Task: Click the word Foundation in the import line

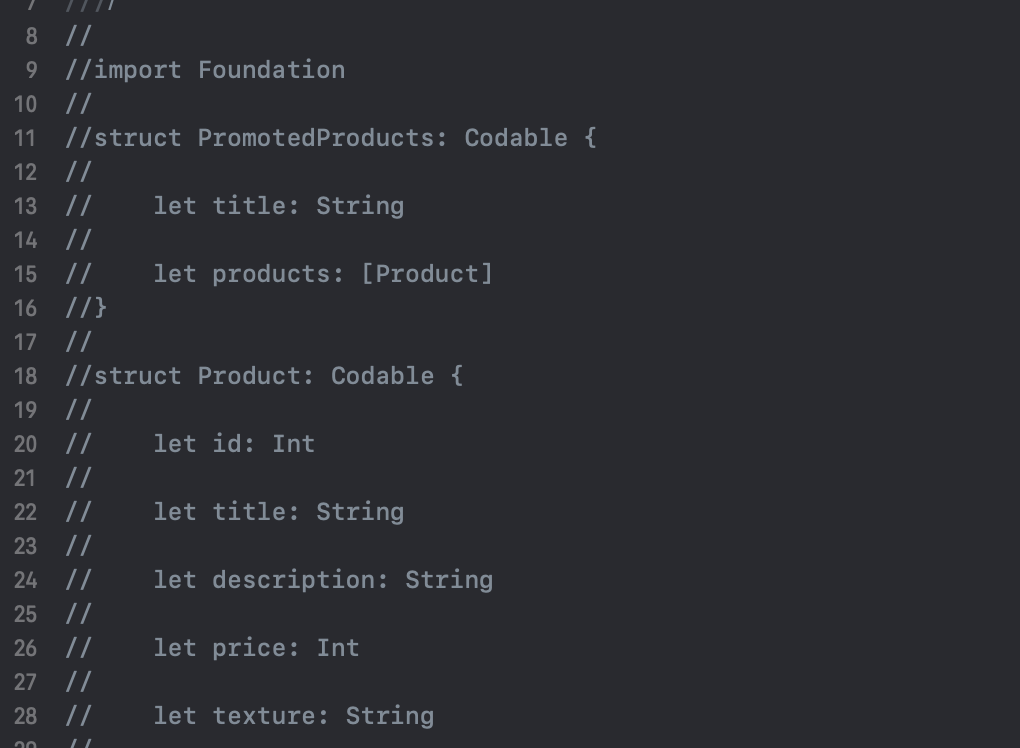Action: (x=271, y=70)
